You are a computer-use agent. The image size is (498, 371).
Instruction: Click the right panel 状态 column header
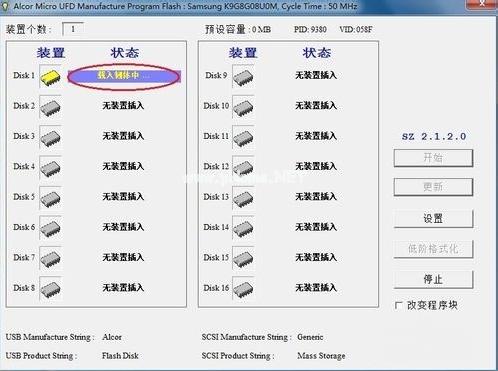tap(317, 53)
